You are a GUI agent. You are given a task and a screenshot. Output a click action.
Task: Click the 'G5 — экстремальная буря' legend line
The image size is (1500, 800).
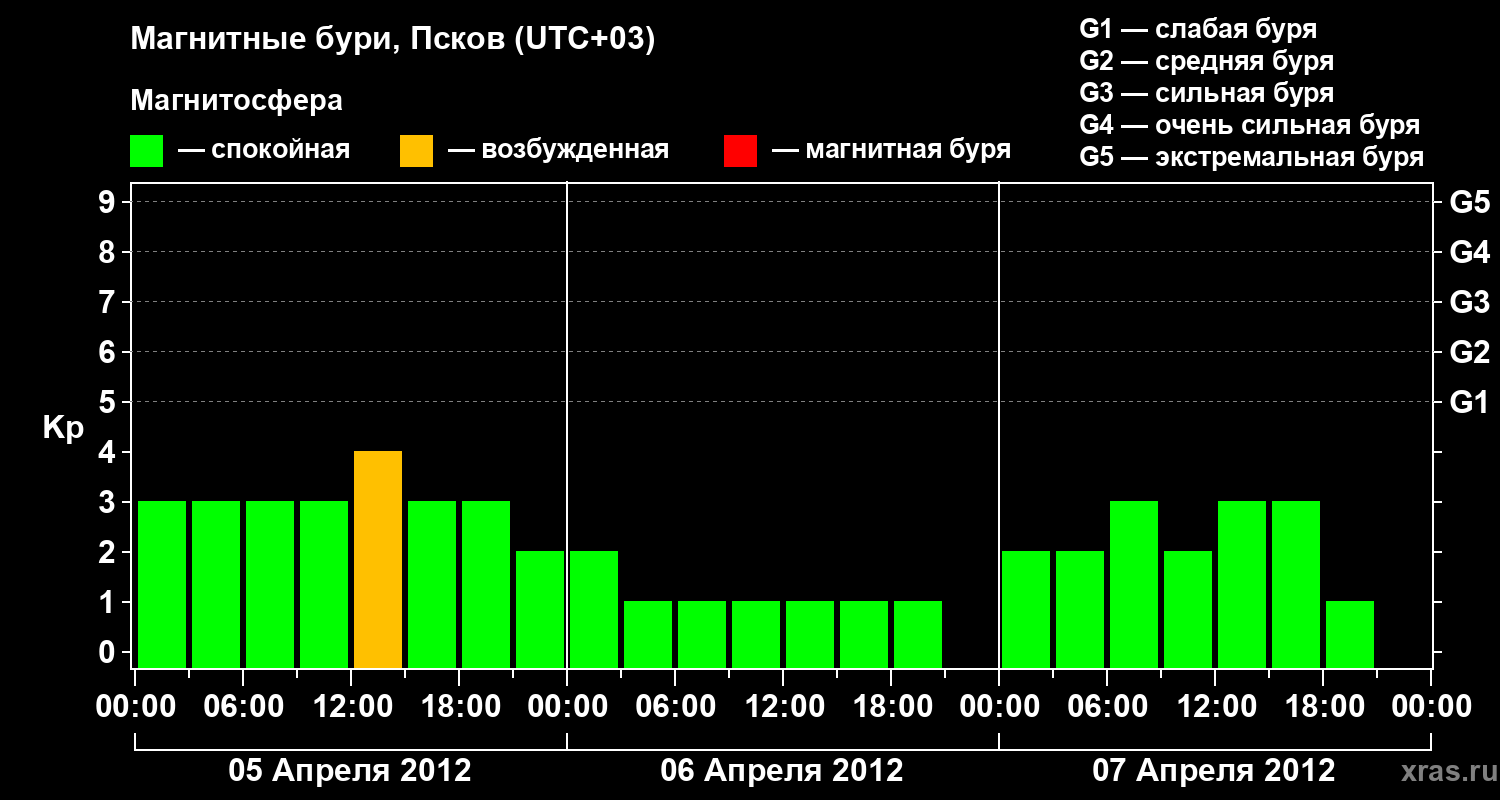(1251, 157)
